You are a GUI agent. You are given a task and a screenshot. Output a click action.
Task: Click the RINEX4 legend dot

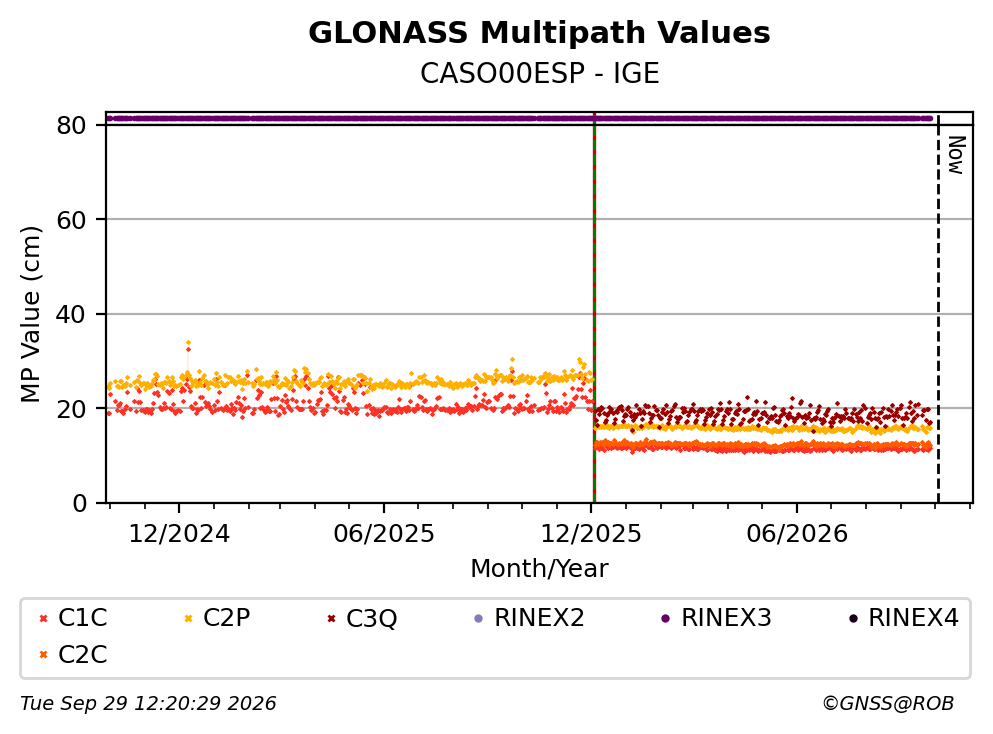tap(853, 618)
